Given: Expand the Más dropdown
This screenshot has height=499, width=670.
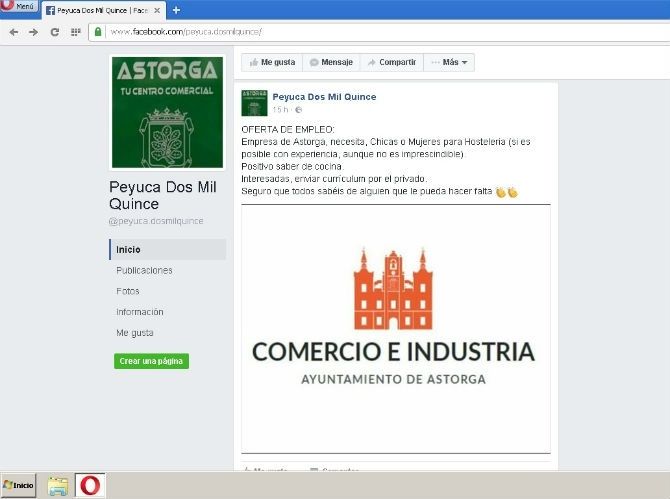Looking at the screenshot, I should click(449, 62).
